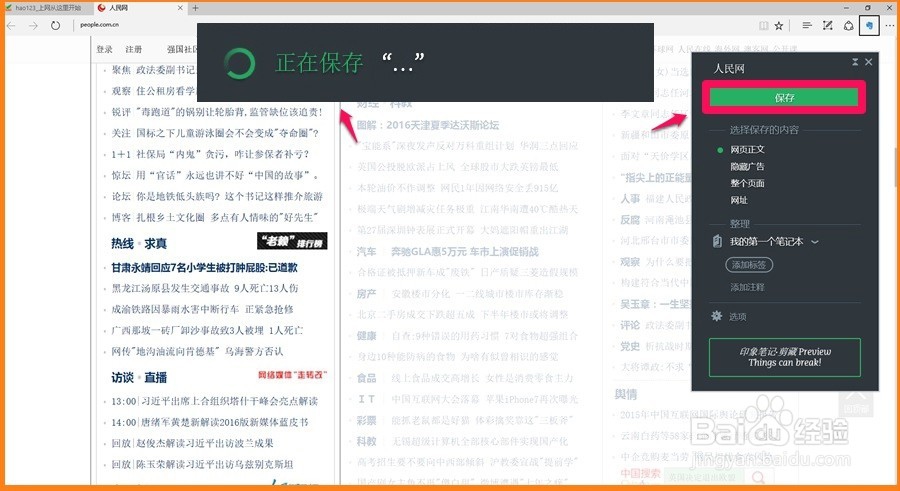This screenshot has width=900, height=491.
Task: Open 广西那坡一砖厂卸沙事故 news link
Action: coord(207,330)
